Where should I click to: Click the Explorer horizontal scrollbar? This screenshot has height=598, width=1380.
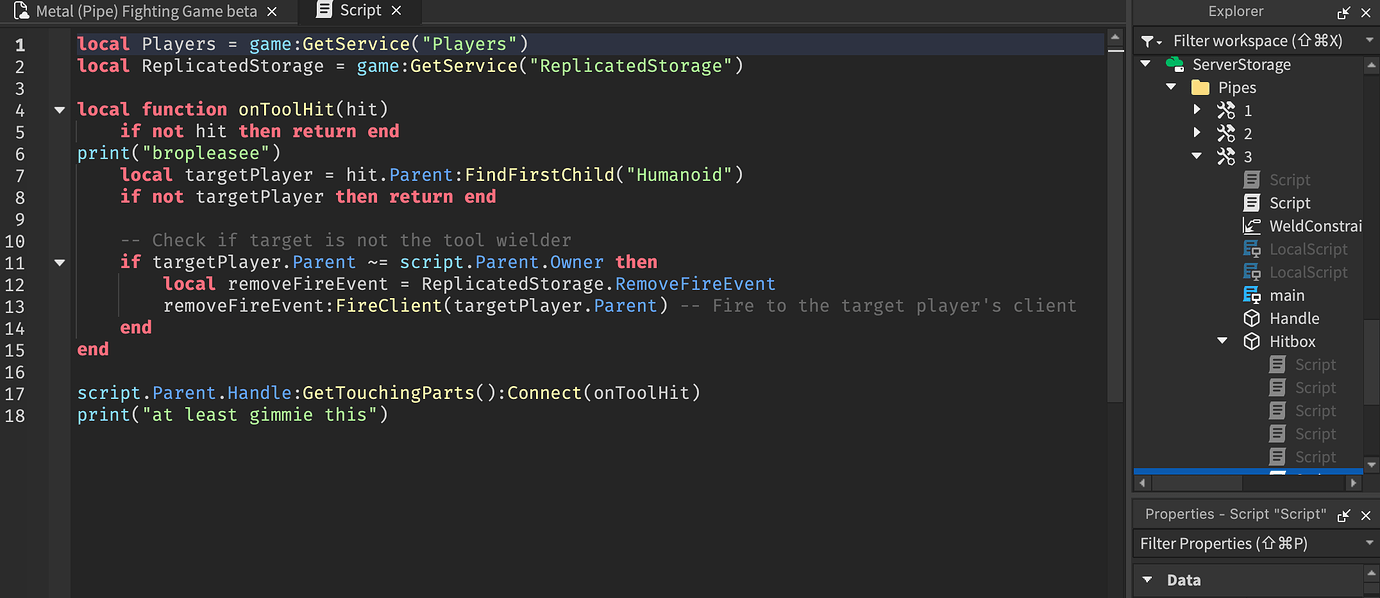click(1247, 483)
